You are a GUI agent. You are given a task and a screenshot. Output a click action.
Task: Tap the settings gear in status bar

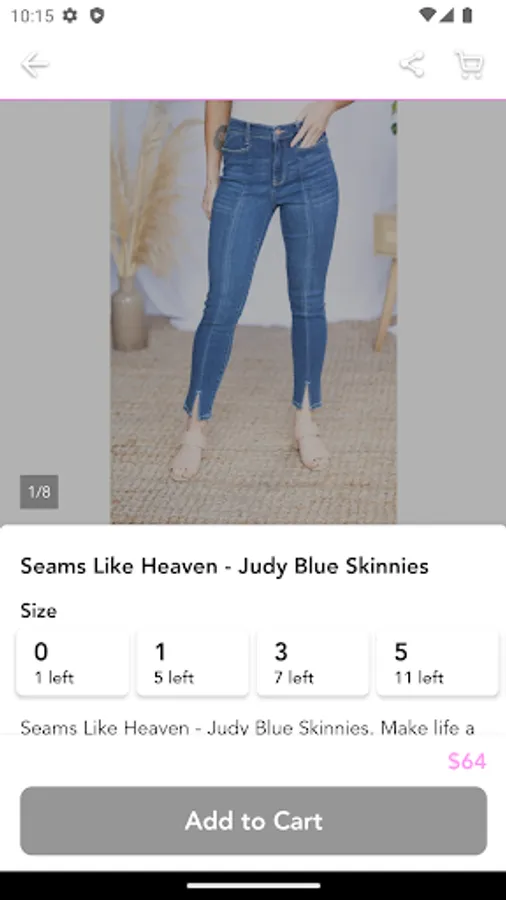point(70,15)
